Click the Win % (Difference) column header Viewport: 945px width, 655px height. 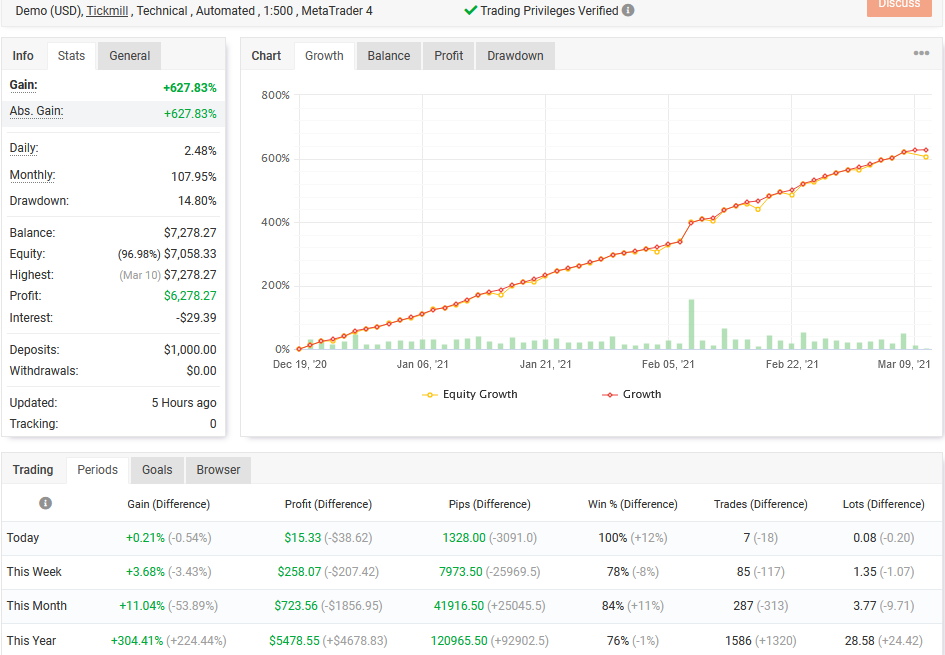click(633, 504)
